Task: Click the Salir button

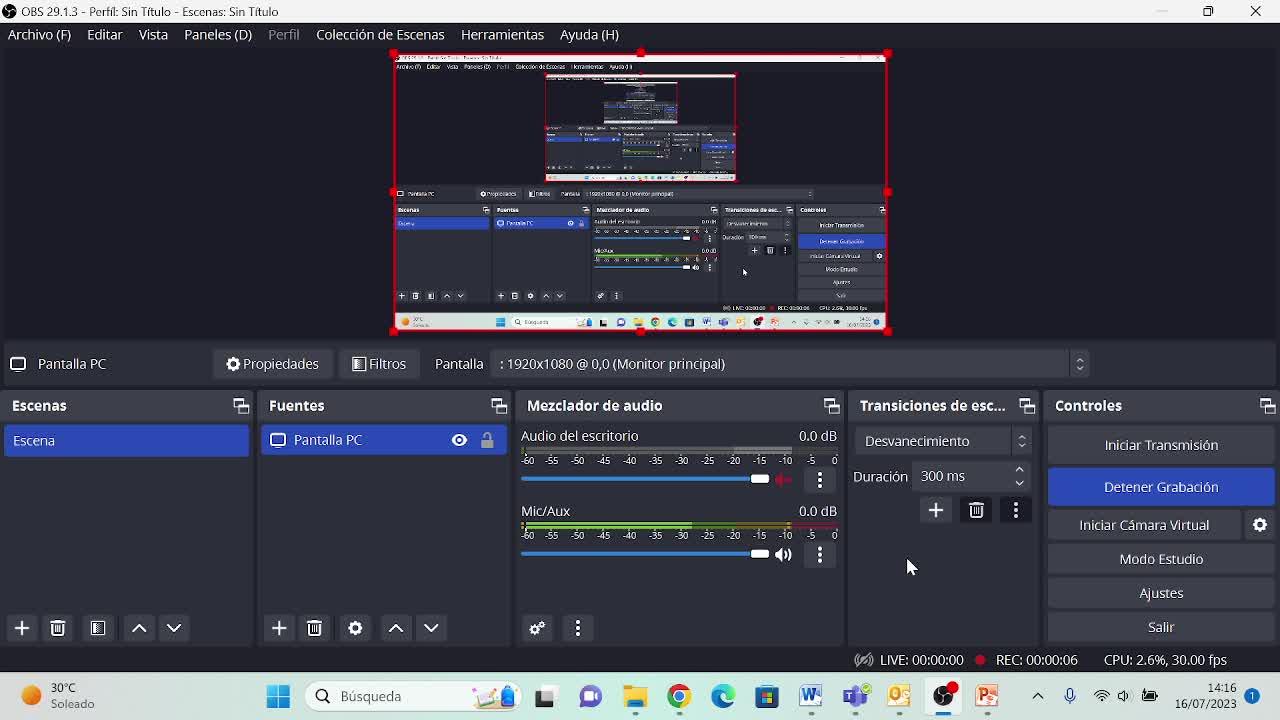Action: [x=1161, y=627]
